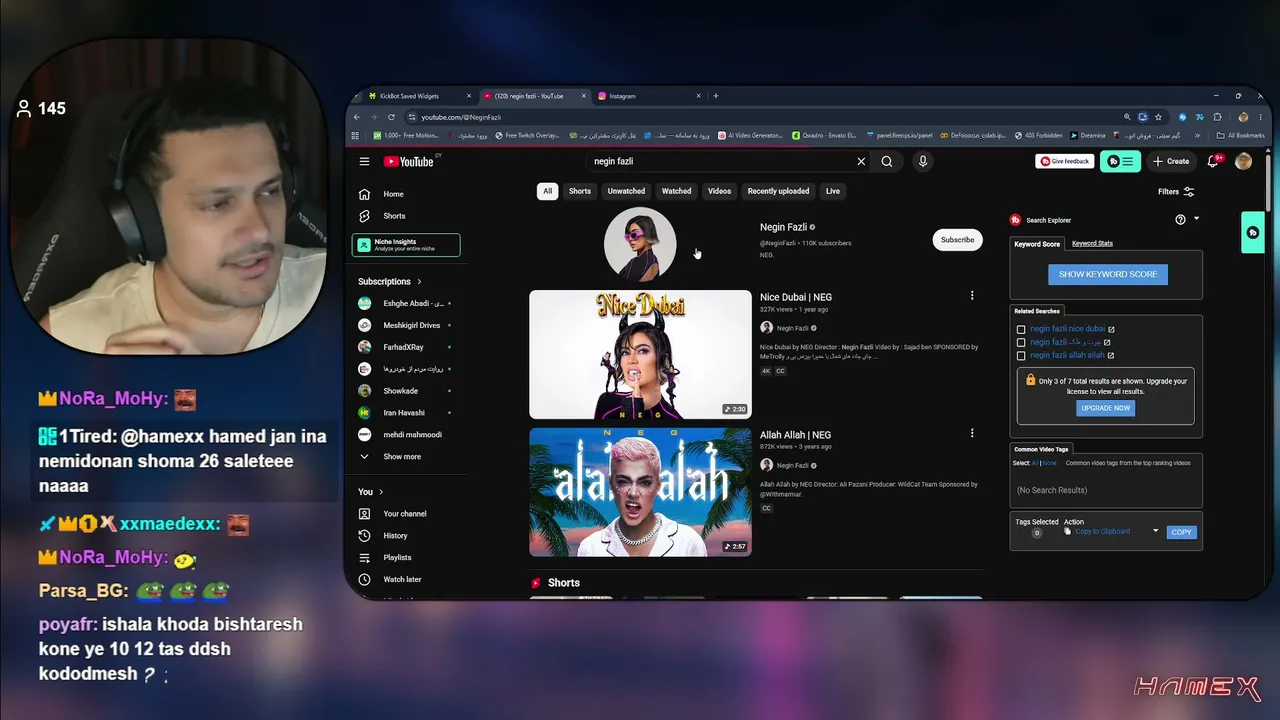Viewport: 1280px width, 720px height.
Task: Expand the Search Explorer options arrow
Action: click(x=1196, y=219)
